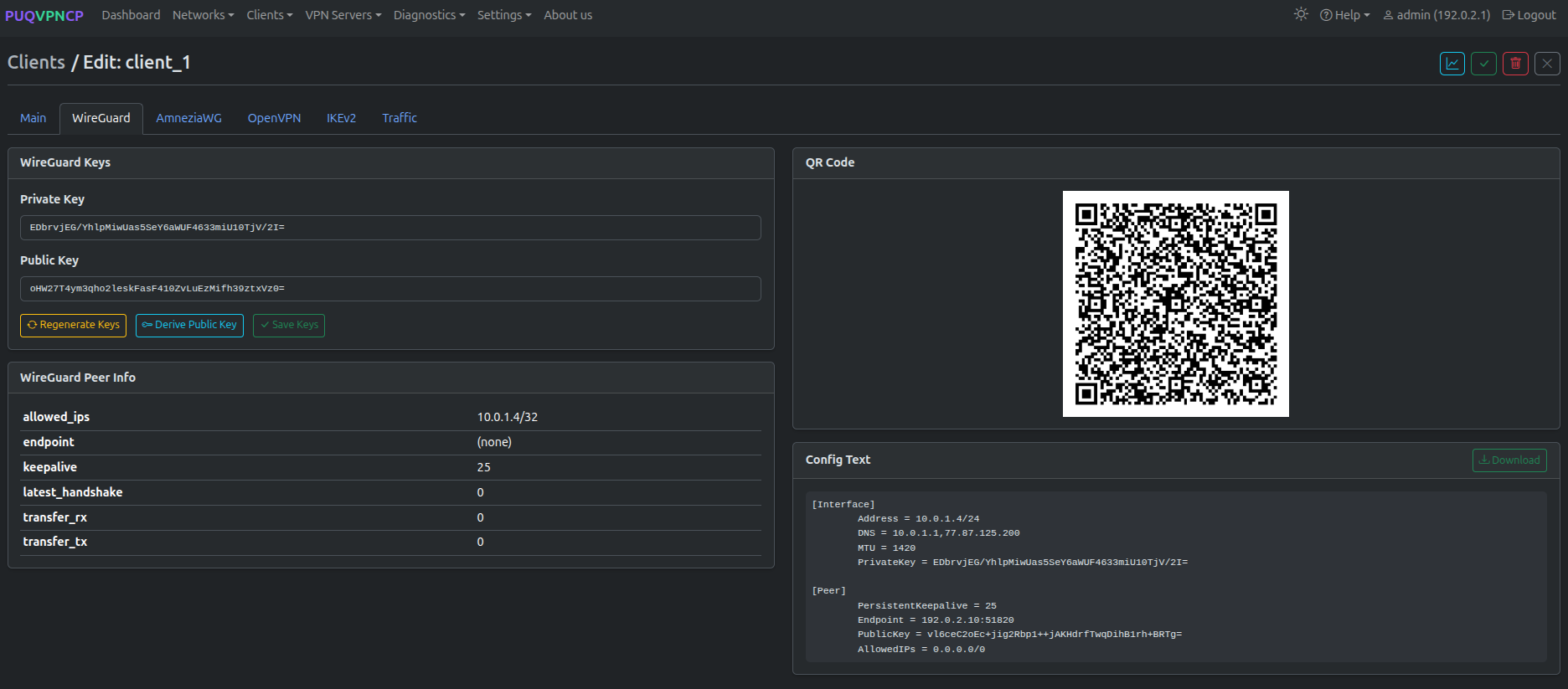Switch to the Main tab
Viewport: 1568px width, 689px height.
(x=34, y=118)
